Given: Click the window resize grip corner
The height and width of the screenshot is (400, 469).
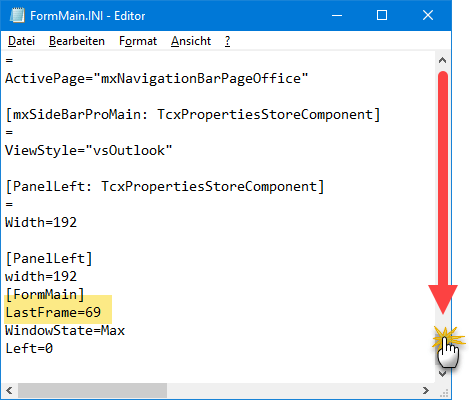Looking at the screenshot, I should pos(443,391).
